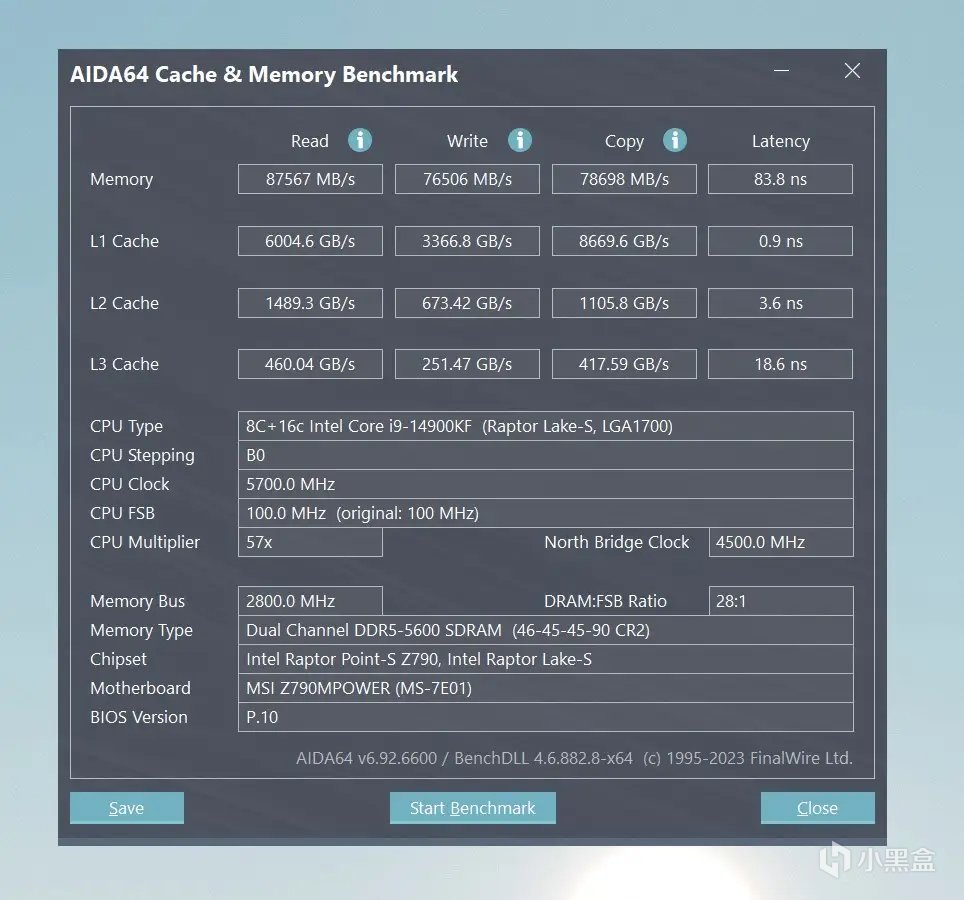Click the Chipset label
This screenshot has width=964, height=900.
pos(119,659)
